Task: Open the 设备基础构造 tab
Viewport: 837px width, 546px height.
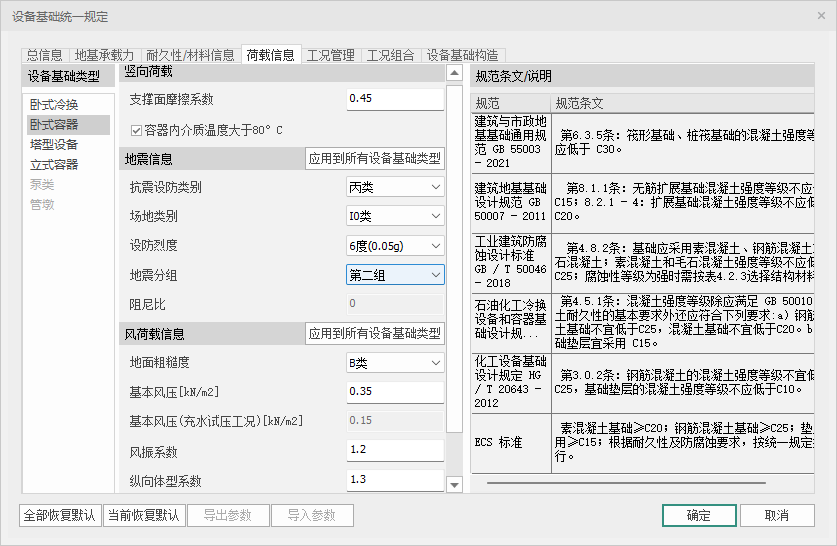Action: [463, 55]
